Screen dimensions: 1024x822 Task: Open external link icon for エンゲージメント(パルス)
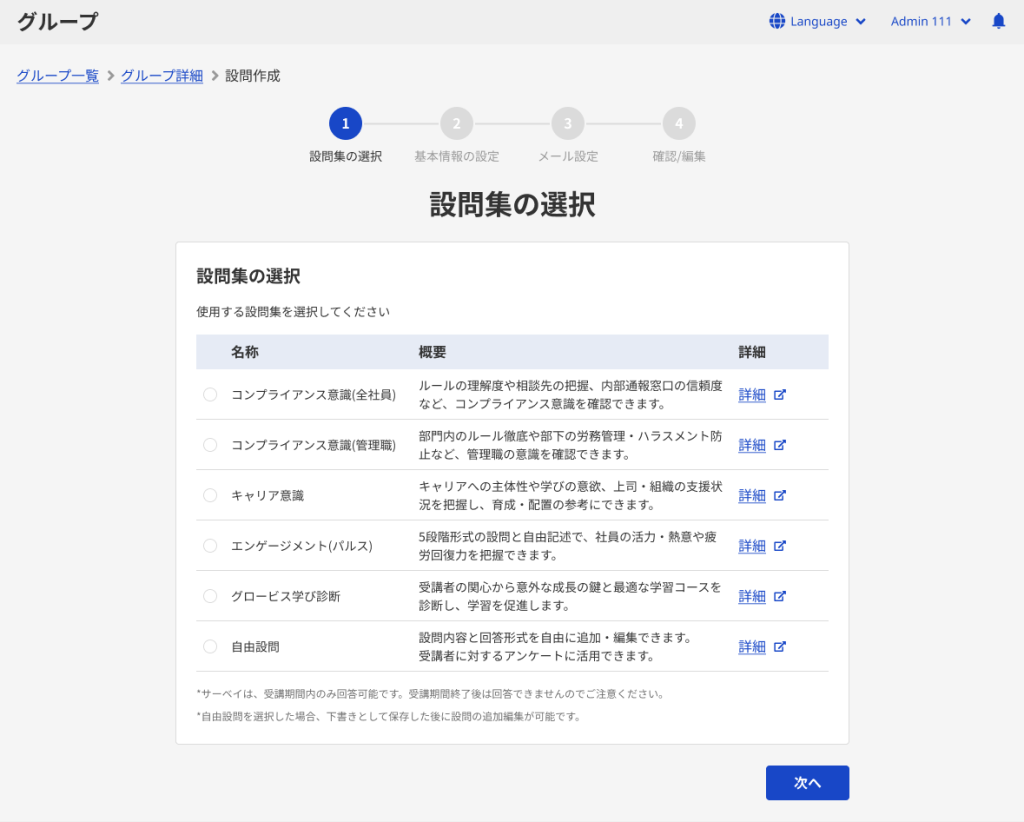click(780, 546)
